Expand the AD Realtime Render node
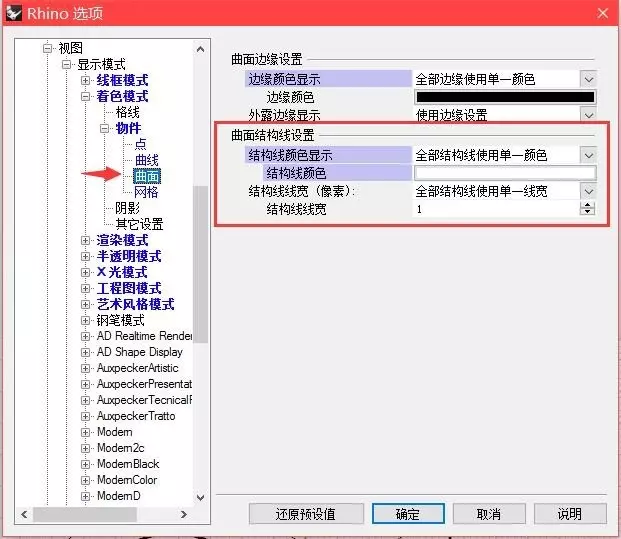Screen dimensions: 621x539 85,336
